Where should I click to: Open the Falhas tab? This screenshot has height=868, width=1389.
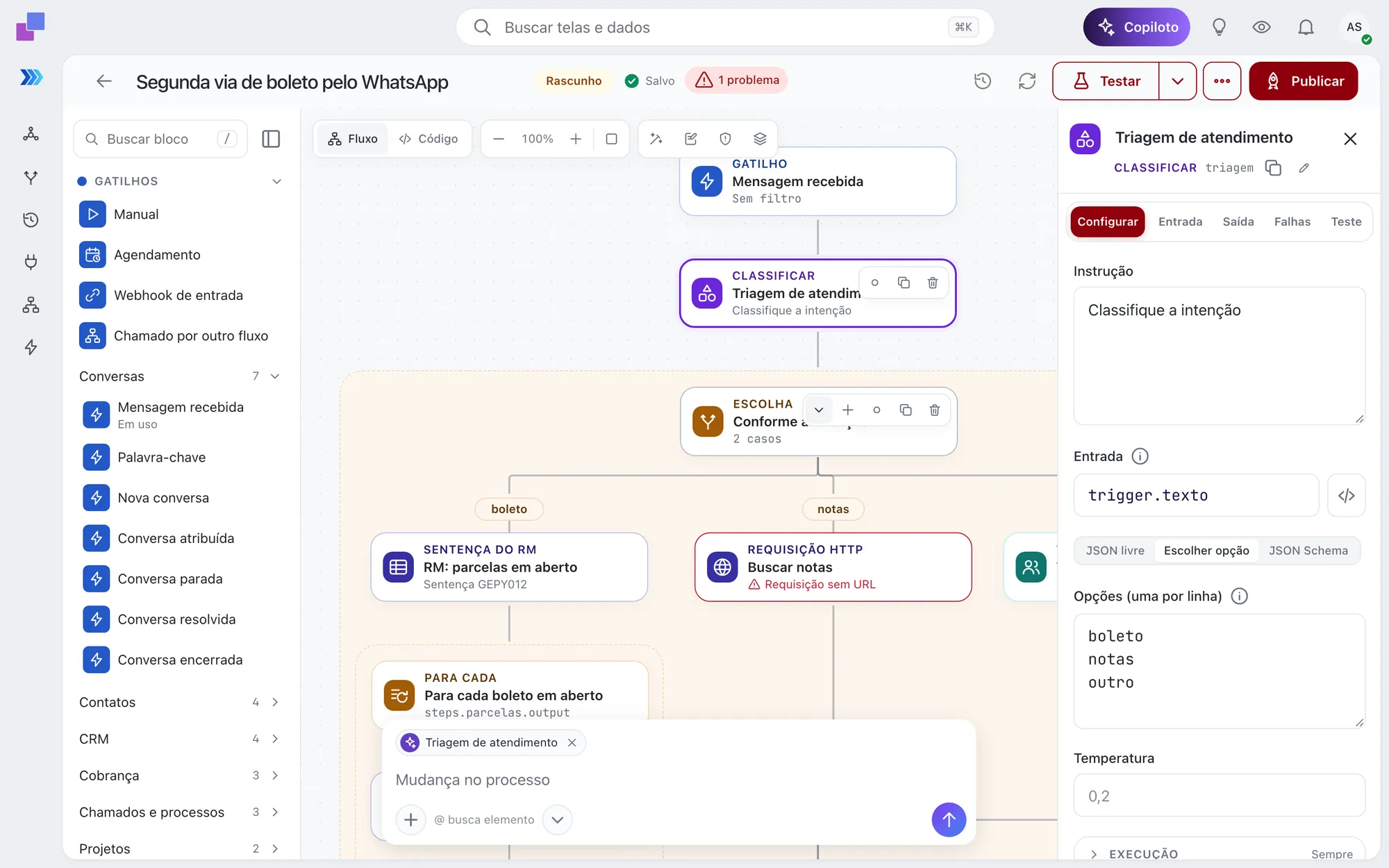[1292, 222]
